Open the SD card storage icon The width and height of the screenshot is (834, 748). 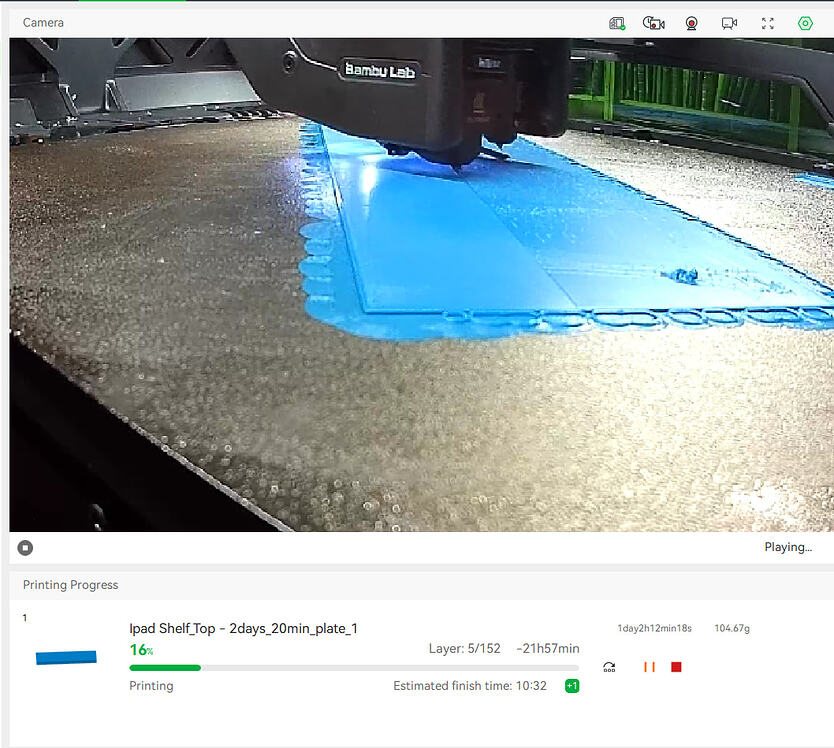pos(617,23)
